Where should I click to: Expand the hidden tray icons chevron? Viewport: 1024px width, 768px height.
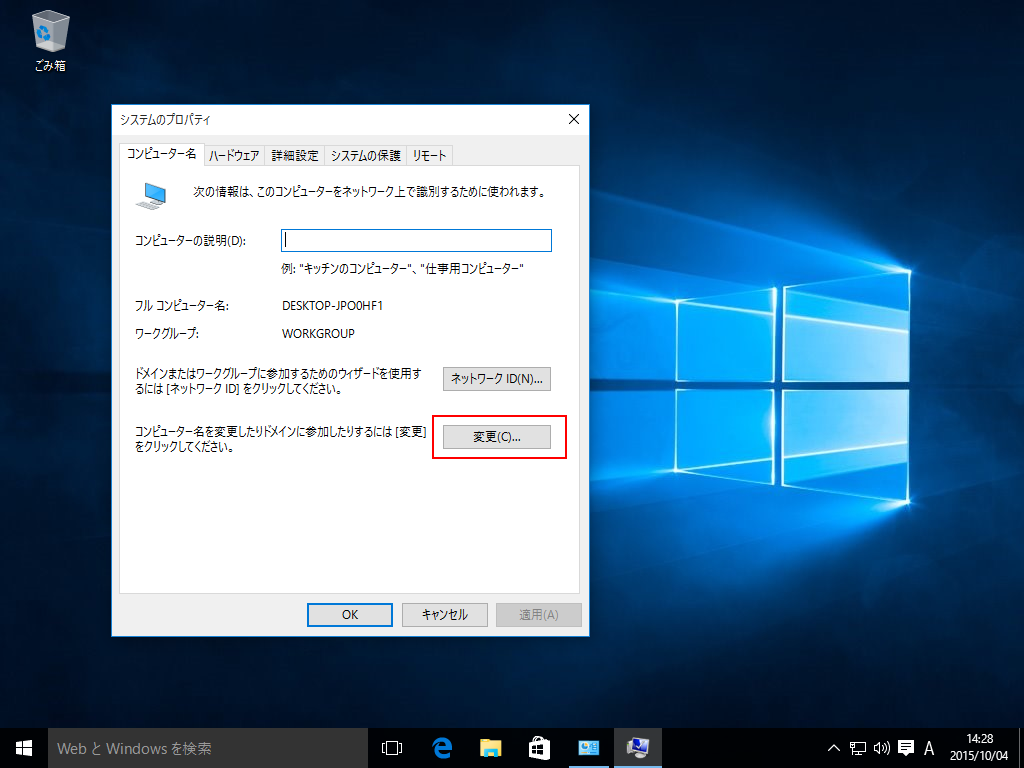tap(834, 748)
